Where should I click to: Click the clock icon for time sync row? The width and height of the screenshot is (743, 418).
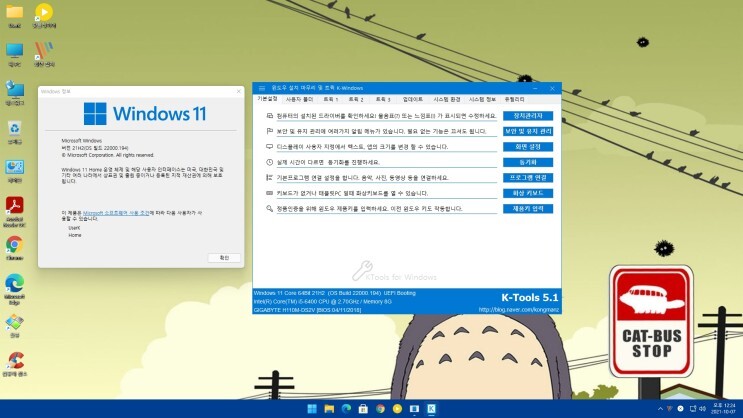(270, 162)
